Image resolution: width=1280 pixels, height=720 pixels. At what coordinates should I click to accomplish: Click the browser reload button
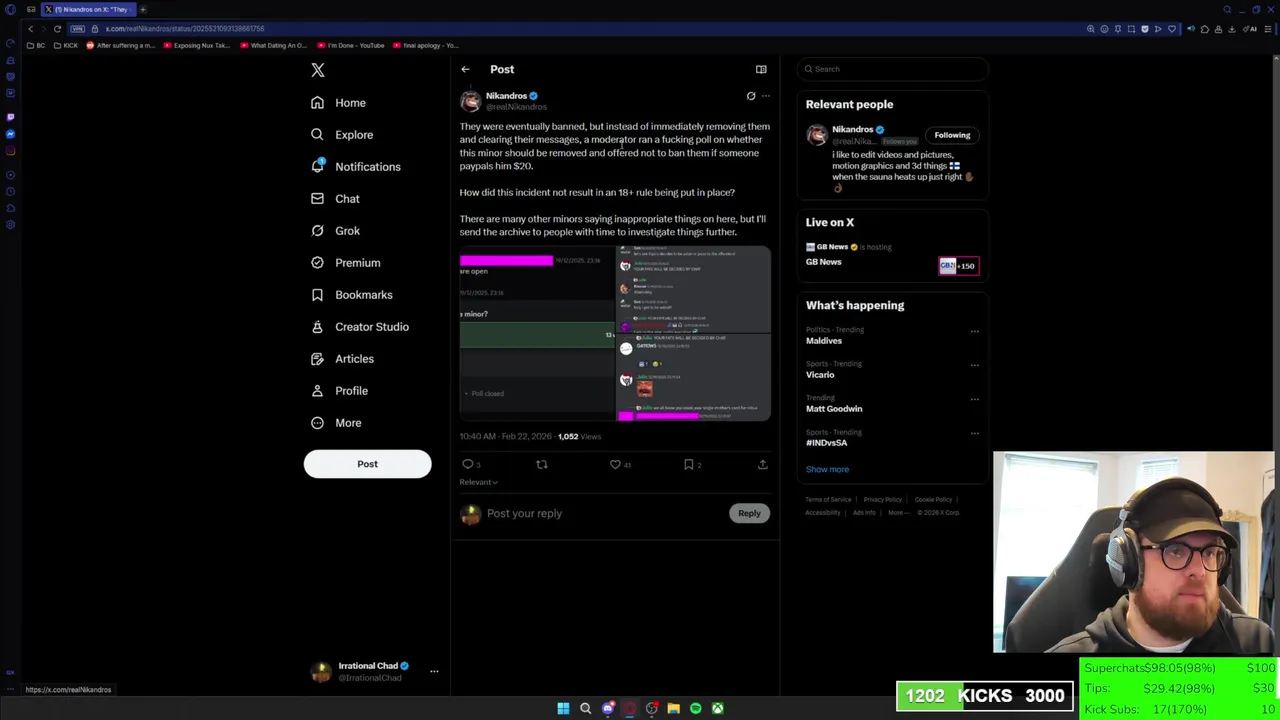57,29
